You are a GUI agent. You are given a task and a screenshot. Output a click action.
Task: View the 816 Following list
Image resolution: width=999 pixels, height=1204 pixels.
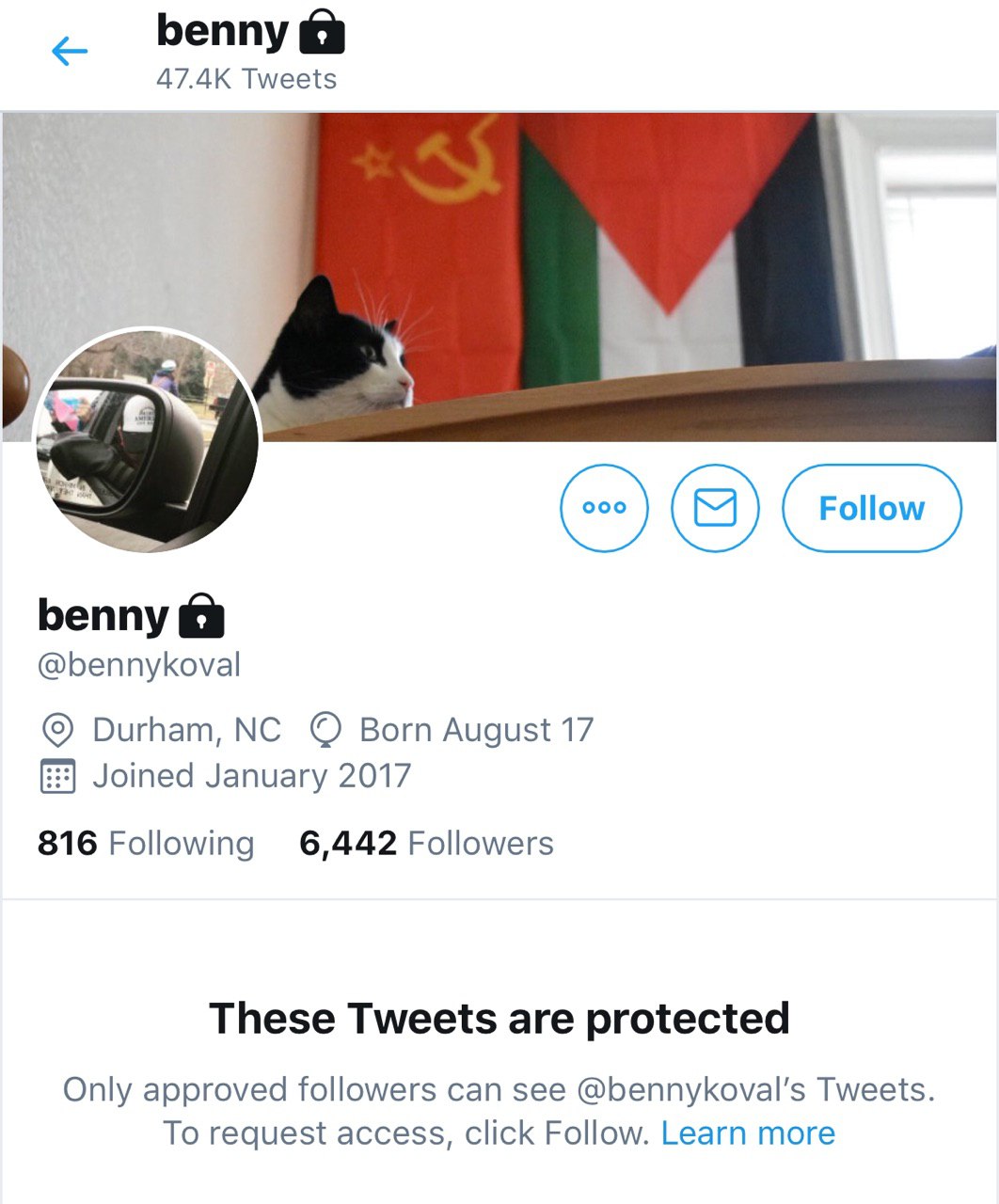coord(146,843)
